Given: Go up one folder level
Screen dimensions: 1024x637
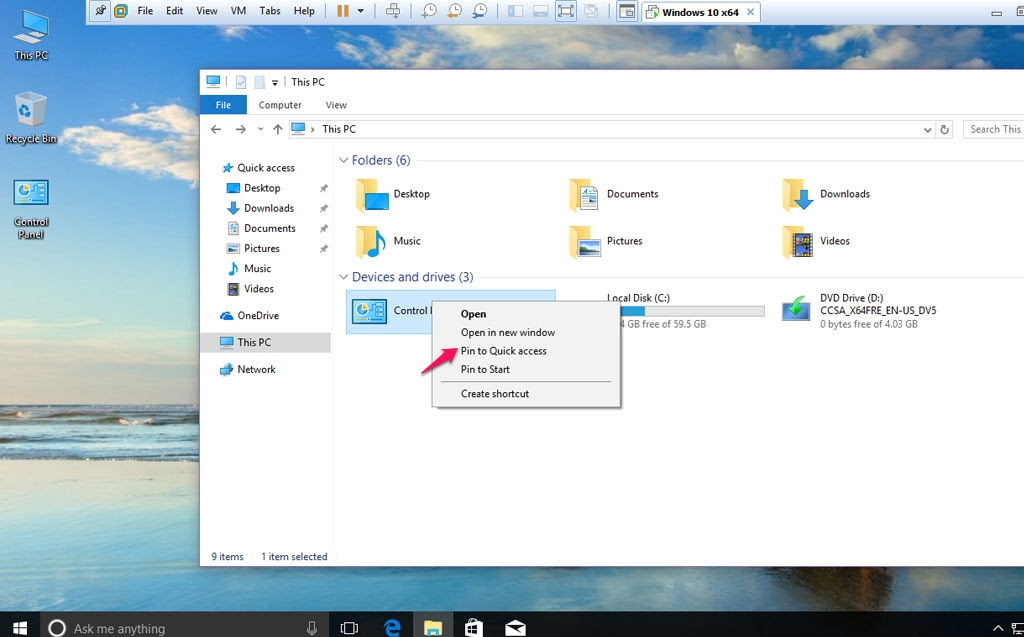Looking at the screenshot, I should point(278,129).
